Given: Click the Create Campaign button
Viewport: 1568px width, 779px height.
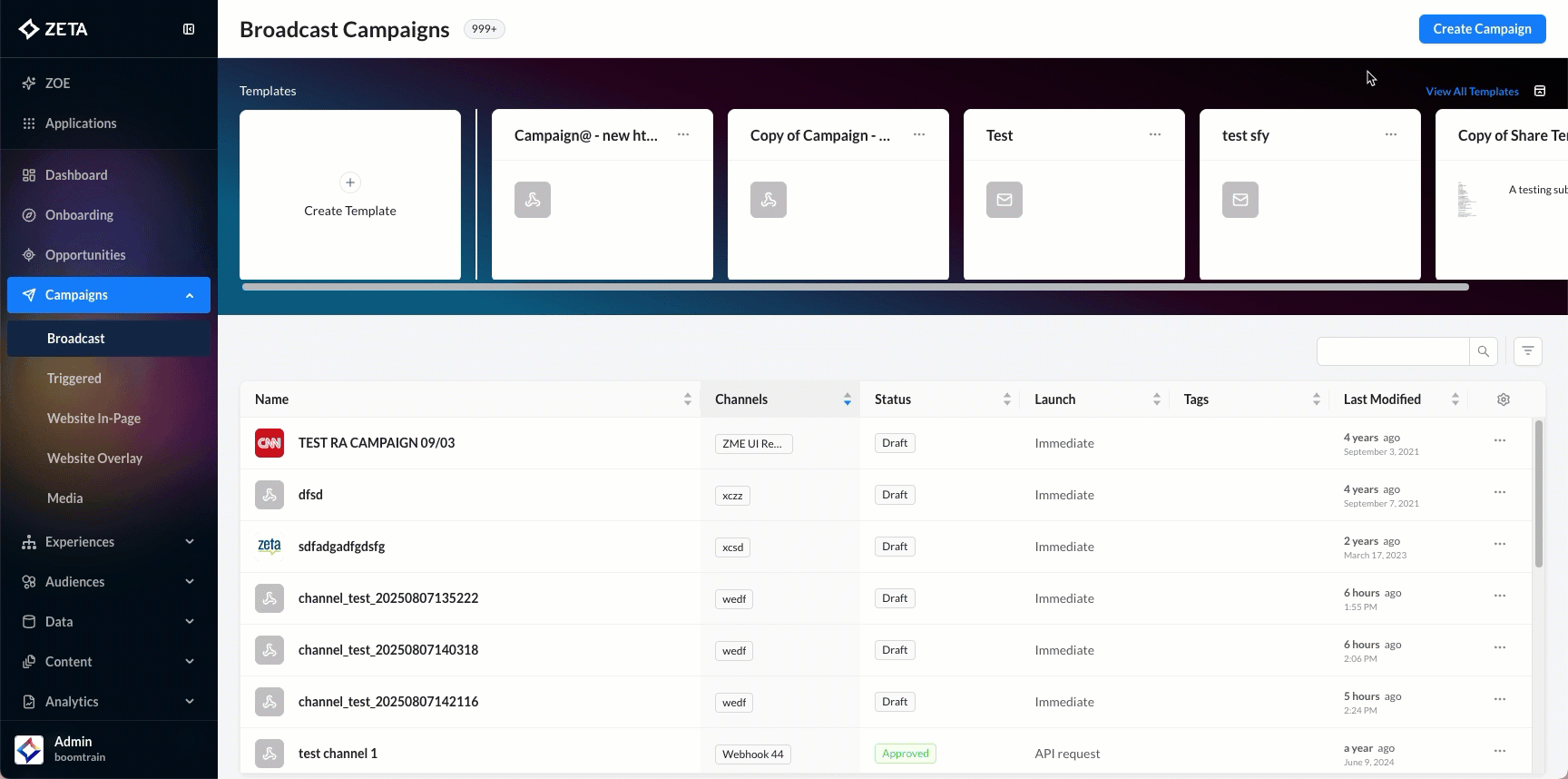Looking at the screenshot, I should click(1482, 29).
